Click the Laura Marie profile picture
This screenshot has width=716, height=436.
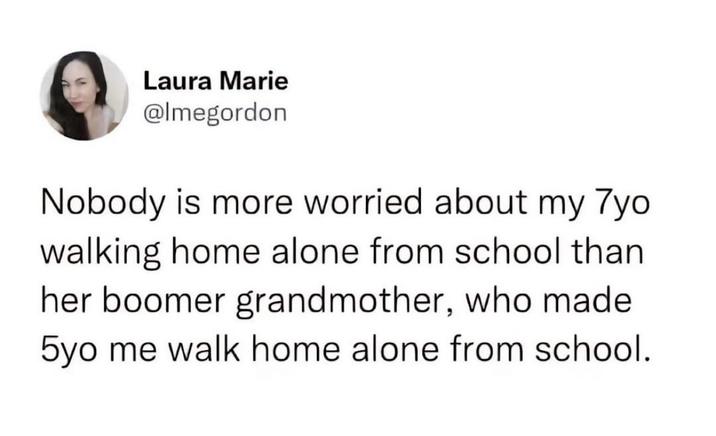tap(84, 96)
